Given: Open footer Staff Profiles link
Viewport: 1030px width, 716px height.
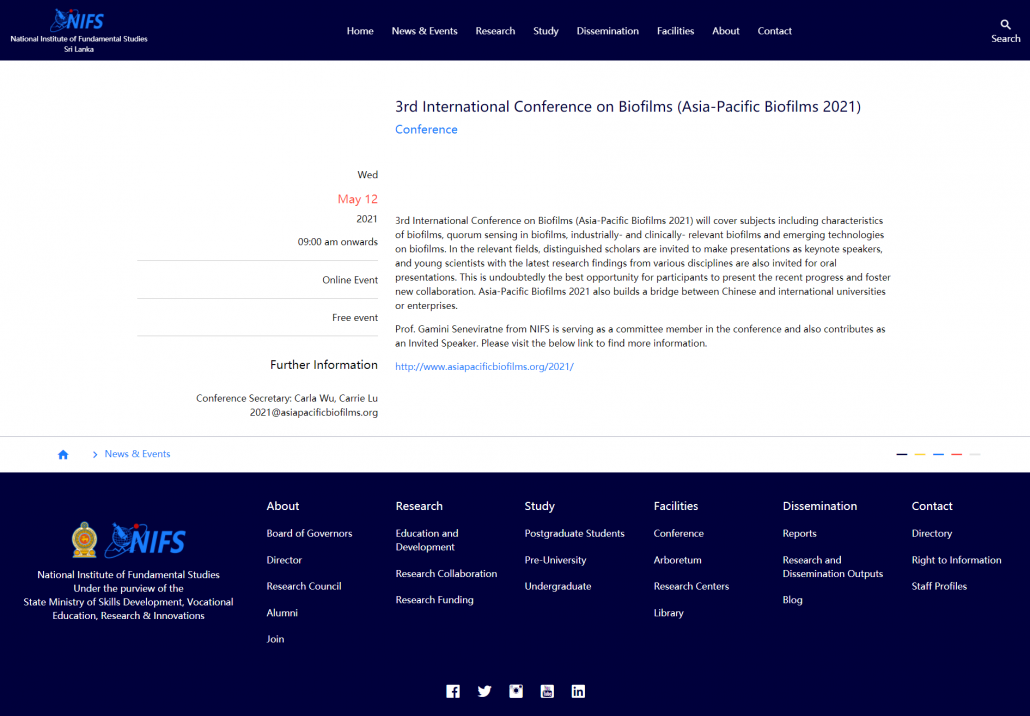Looking at the screenshot, I should tap(939, 586).
